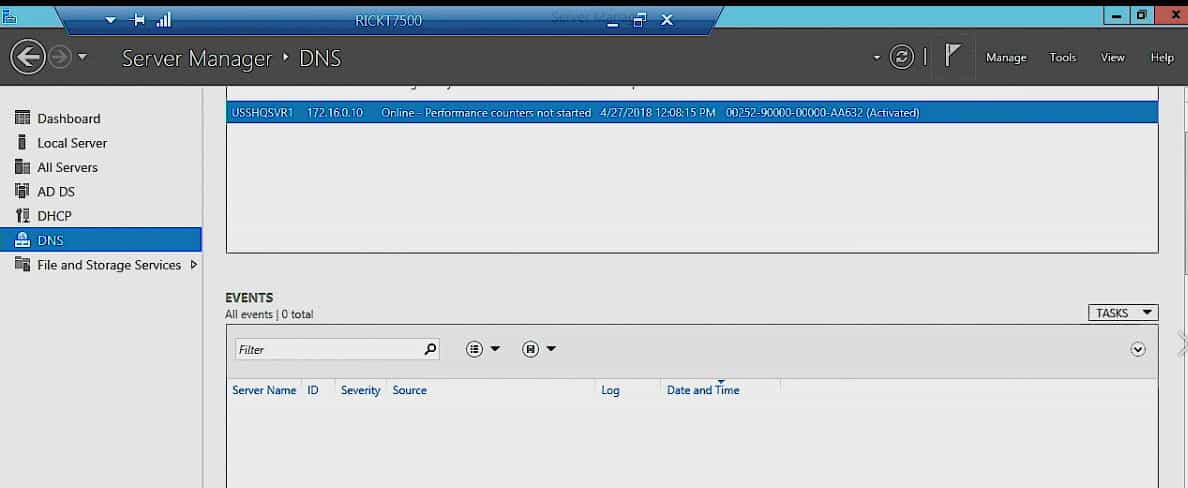Screen dimensions: 1188x488
Task: Click the Local Server icon in the sidebar
Action: 22,142
